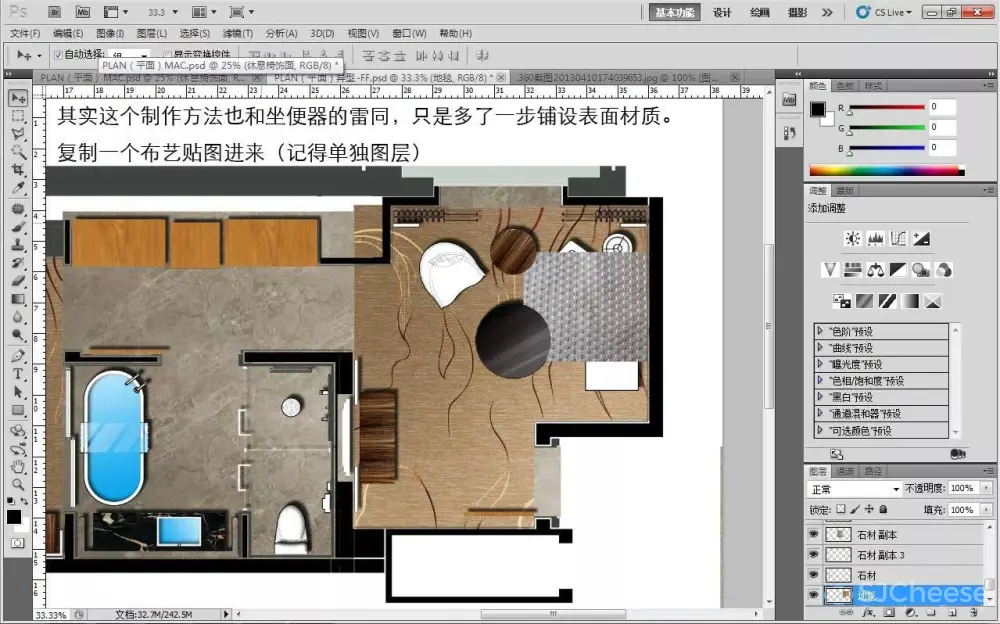Expand the "色阶" presets list
Screen dimensions: 1000x624
coord(821,331)
